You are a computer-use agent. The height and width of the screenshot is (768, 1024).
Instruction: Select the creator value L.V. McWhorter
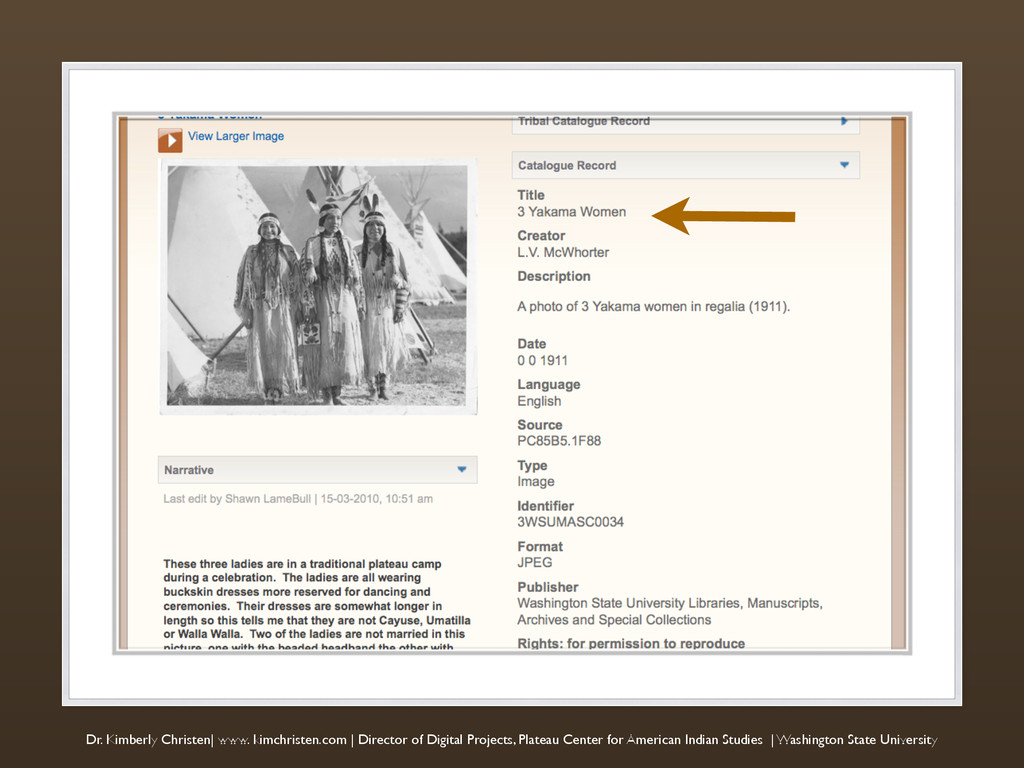pyautogui.click(x=563, y=252)
